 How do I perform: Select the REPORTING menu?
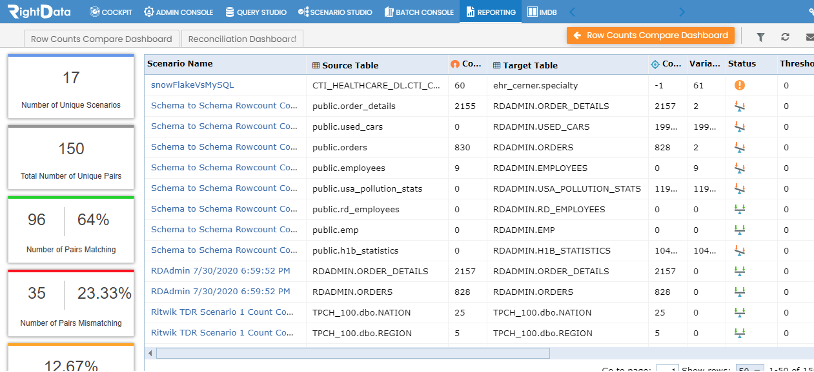click(x=491, y=12)
